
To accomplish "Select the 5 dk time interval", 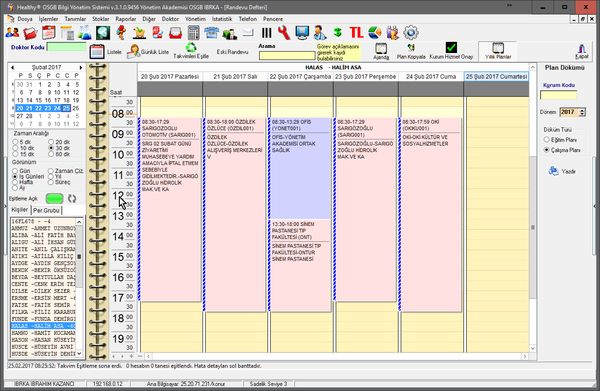I will (x=15, y=142).
